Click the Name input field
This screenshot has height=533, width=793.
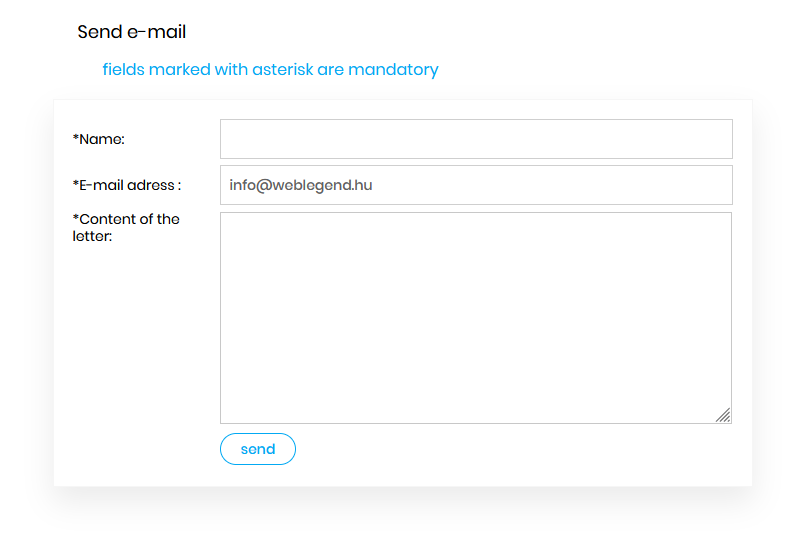tap(476, 139)
